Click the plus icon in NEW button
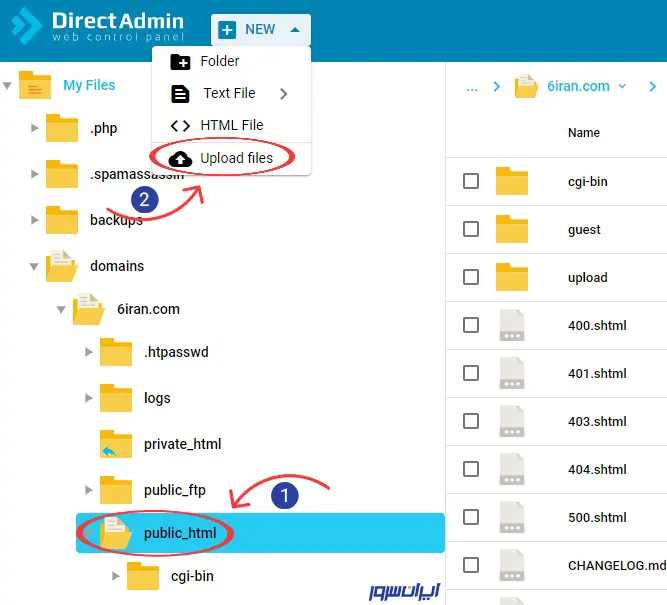 click(x=227, y=30)
